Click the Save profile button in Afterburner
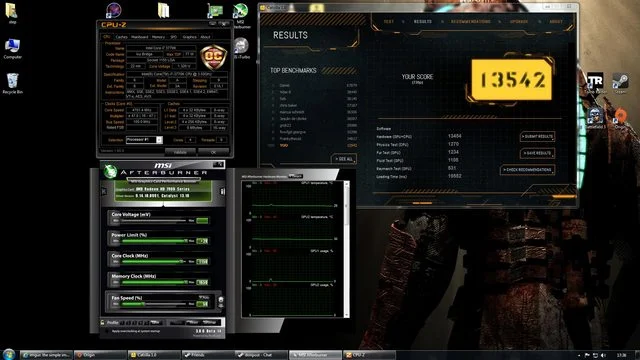This screenshot has width=640, height=360. click(x=155, y=322)
